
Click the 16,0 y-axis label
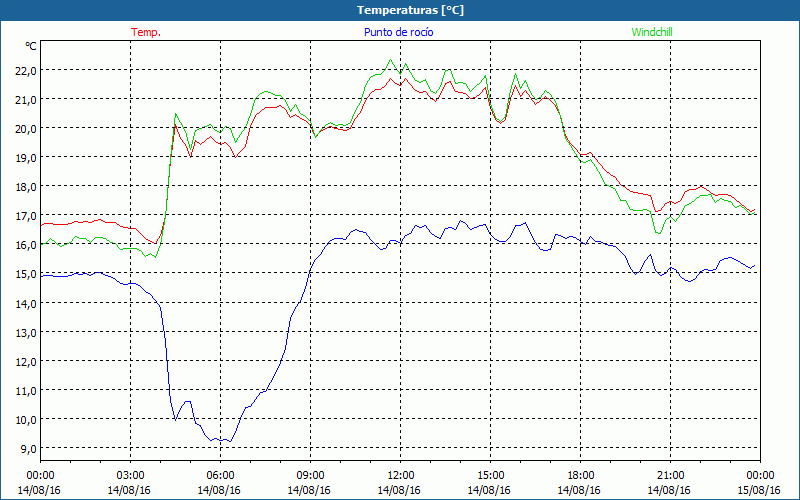pyautogui.click(x=26, y=245)
